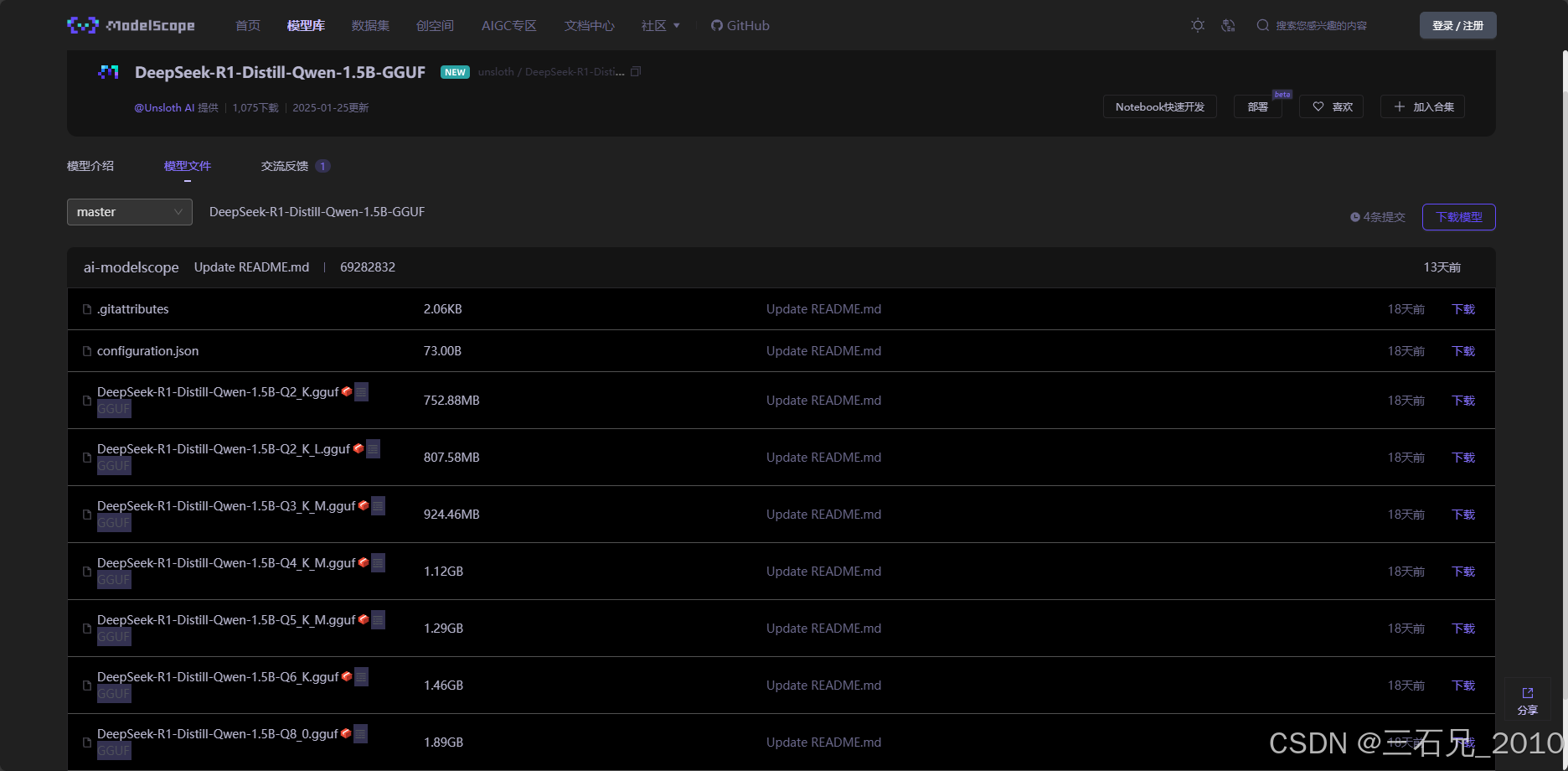
Task: Click ai-modelscope committer name
Action: coord(131,267)
